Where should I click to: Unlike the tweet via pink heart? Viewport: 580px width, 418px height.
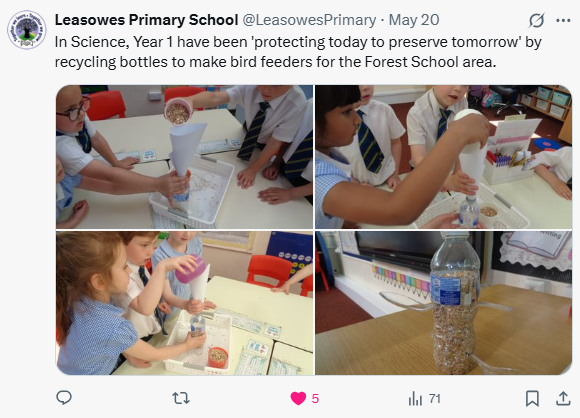pos(298,399)
